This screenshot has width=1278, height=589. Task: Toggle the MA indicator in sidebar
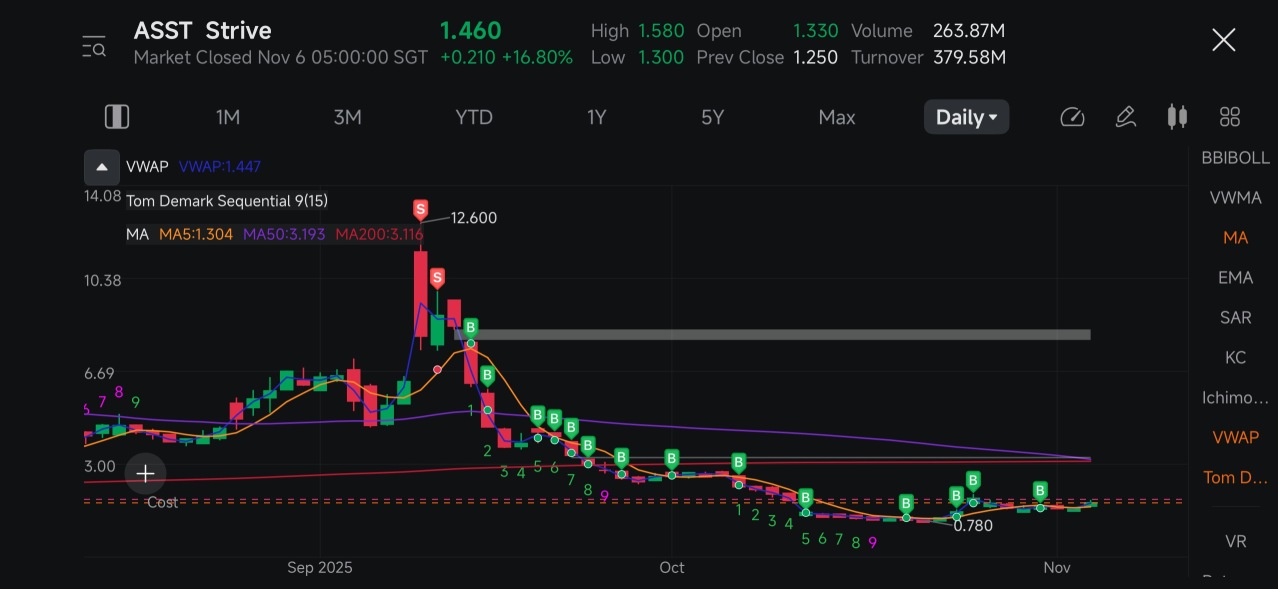(1235, 238)
